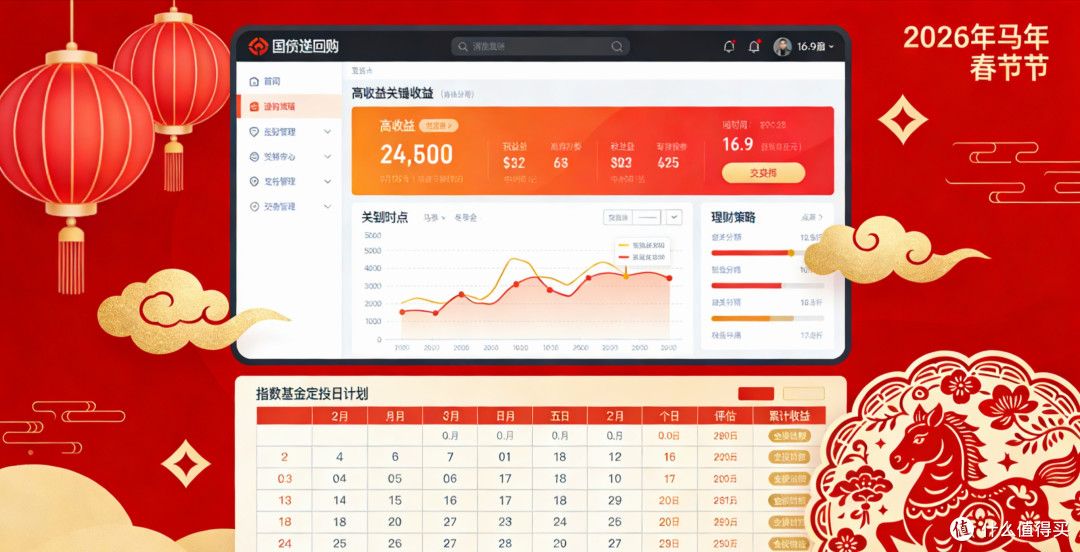Screen dimensions: 1080x552
Task: Click gold button in calendar row starting 24
Action: tap(789, 544)
